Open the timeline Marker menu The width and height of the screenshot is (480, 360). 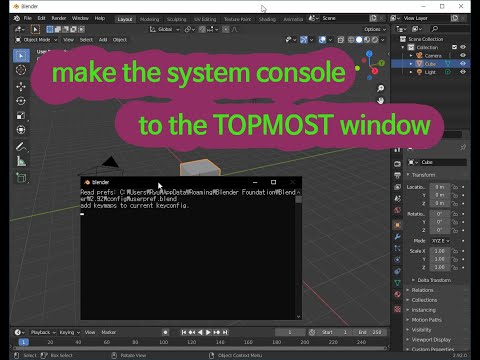pos(109,332)
